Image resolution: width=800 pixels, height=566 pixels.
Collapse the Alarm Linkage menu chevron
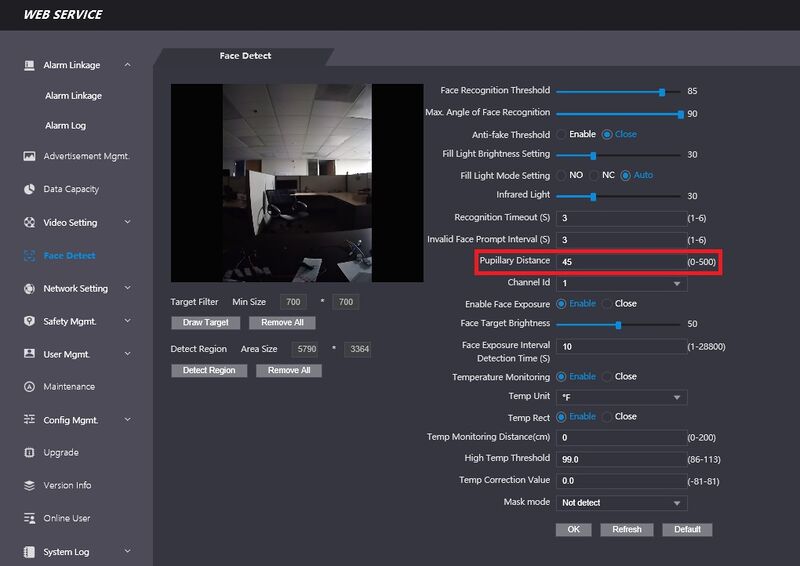(128, 65)
